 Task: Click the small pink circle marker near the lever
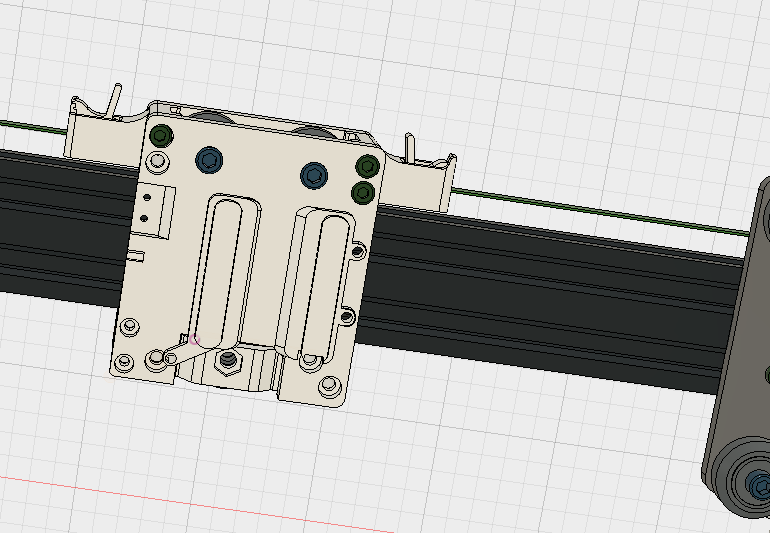(194, 339)
